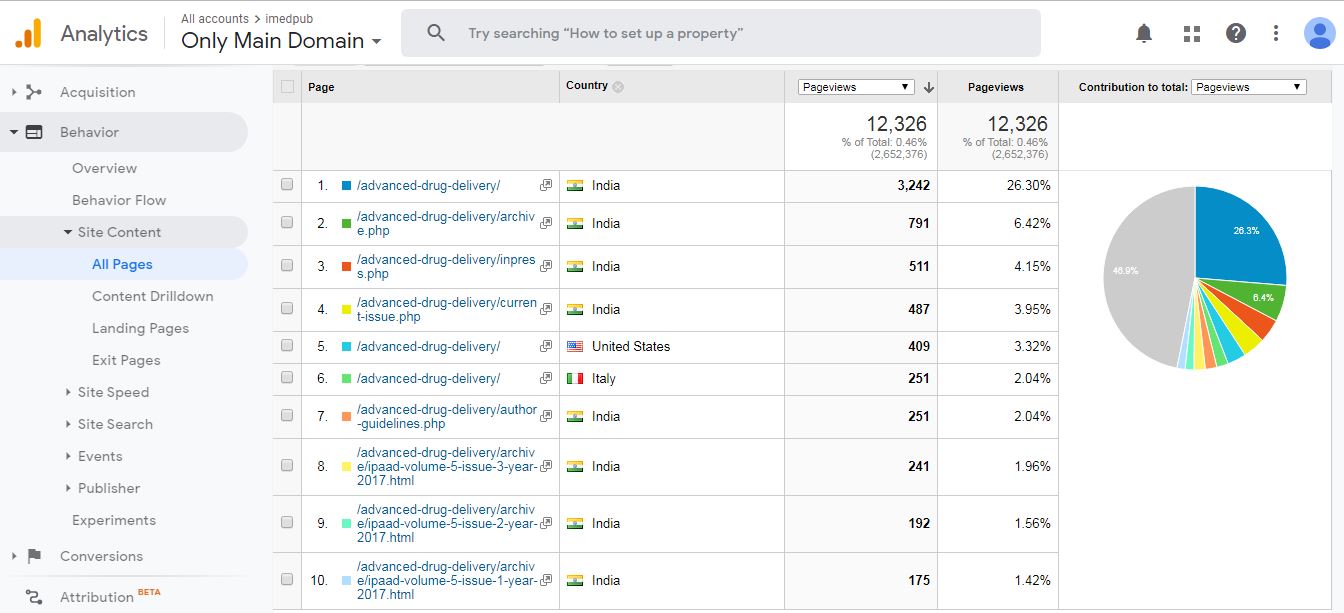The width and height of the screenshot is (1344, 613).
Task: Click the user account avatar
Action: pos(1319,33)
